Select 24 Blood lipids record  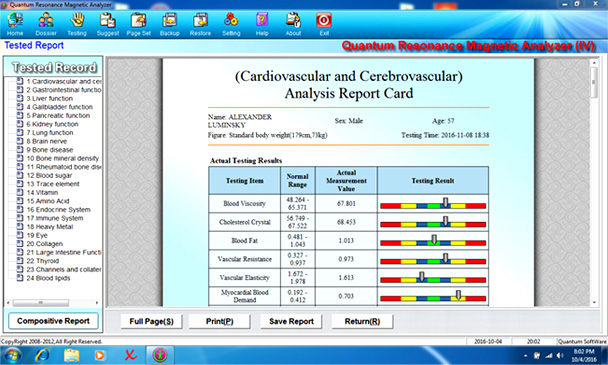tap(44, 278)
